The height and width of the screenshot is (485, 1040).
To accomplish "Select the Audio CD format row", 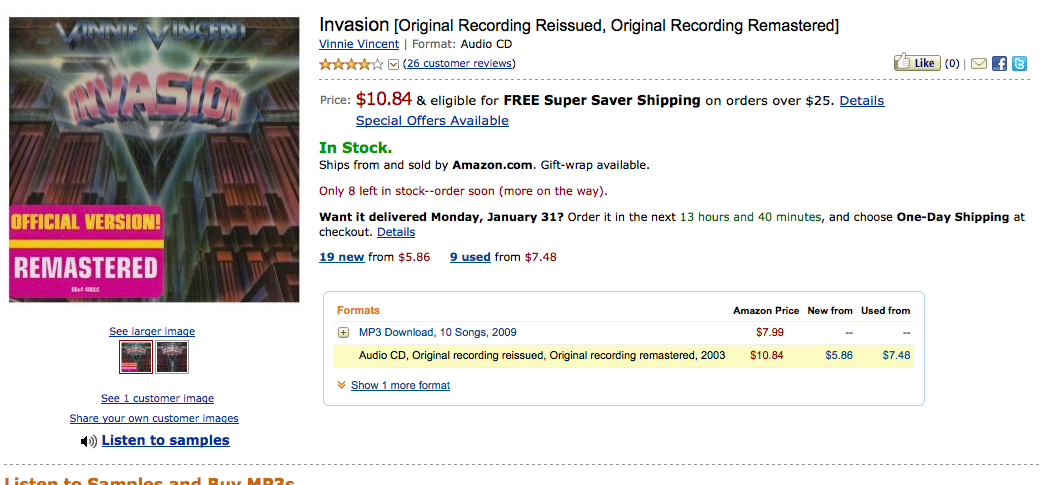I will 528,355.
